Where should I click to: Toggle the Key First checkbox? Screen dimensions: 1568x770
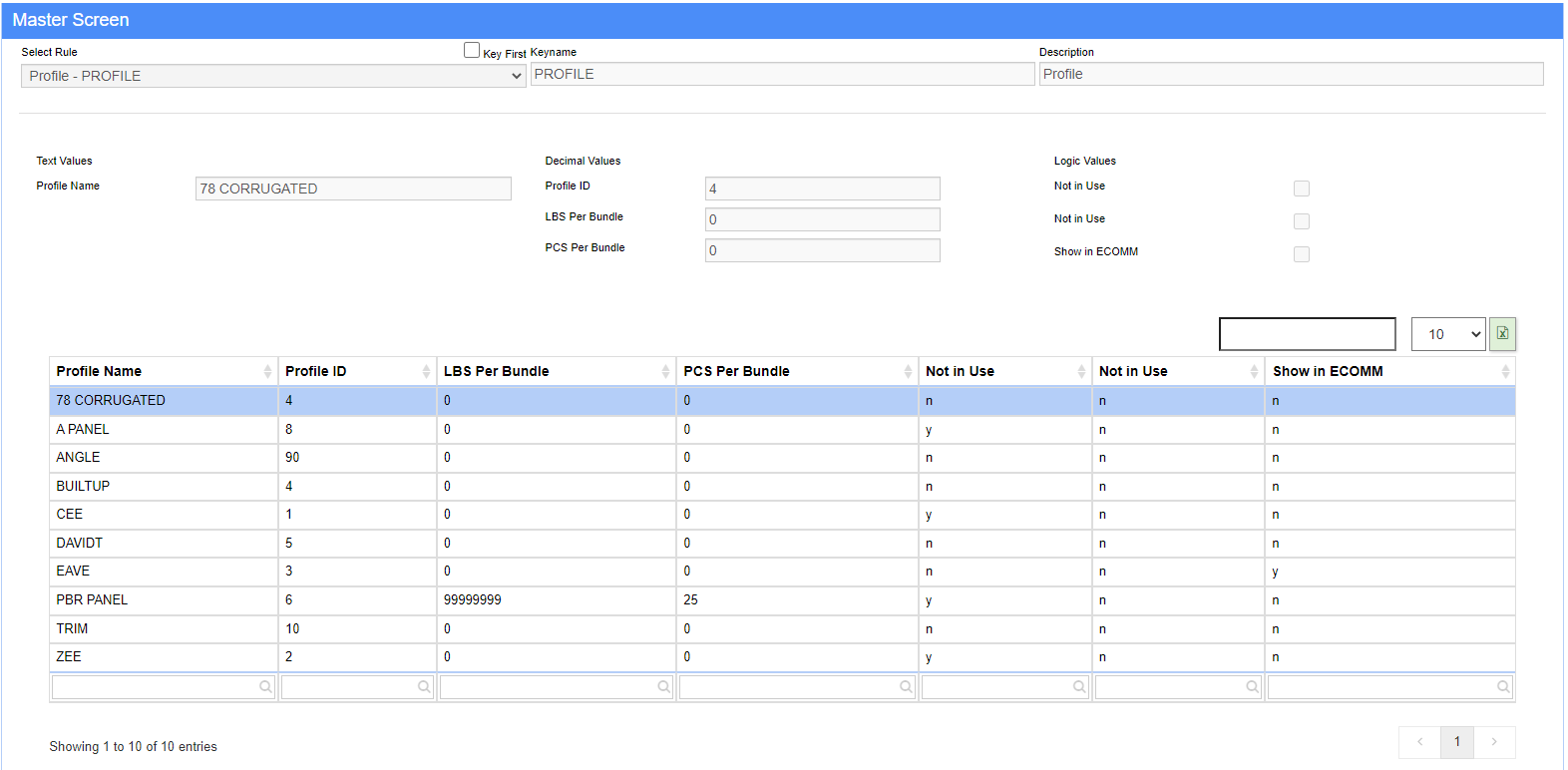pyautogui.click(x=472, y=50)
